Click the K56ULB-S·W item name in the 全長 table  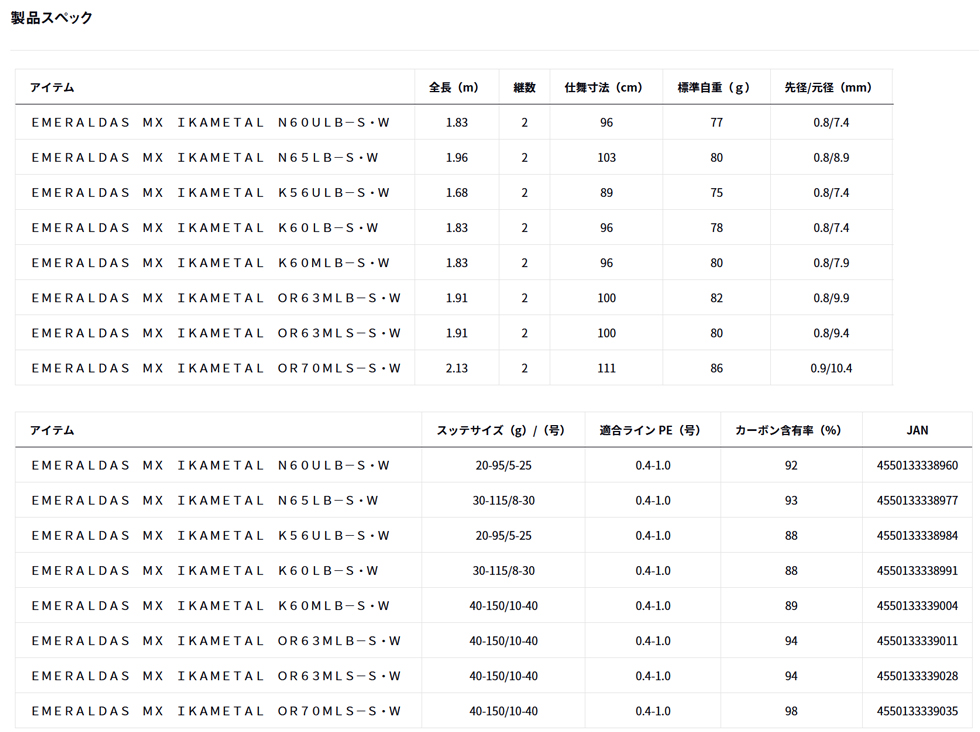[x=211, y=193]
